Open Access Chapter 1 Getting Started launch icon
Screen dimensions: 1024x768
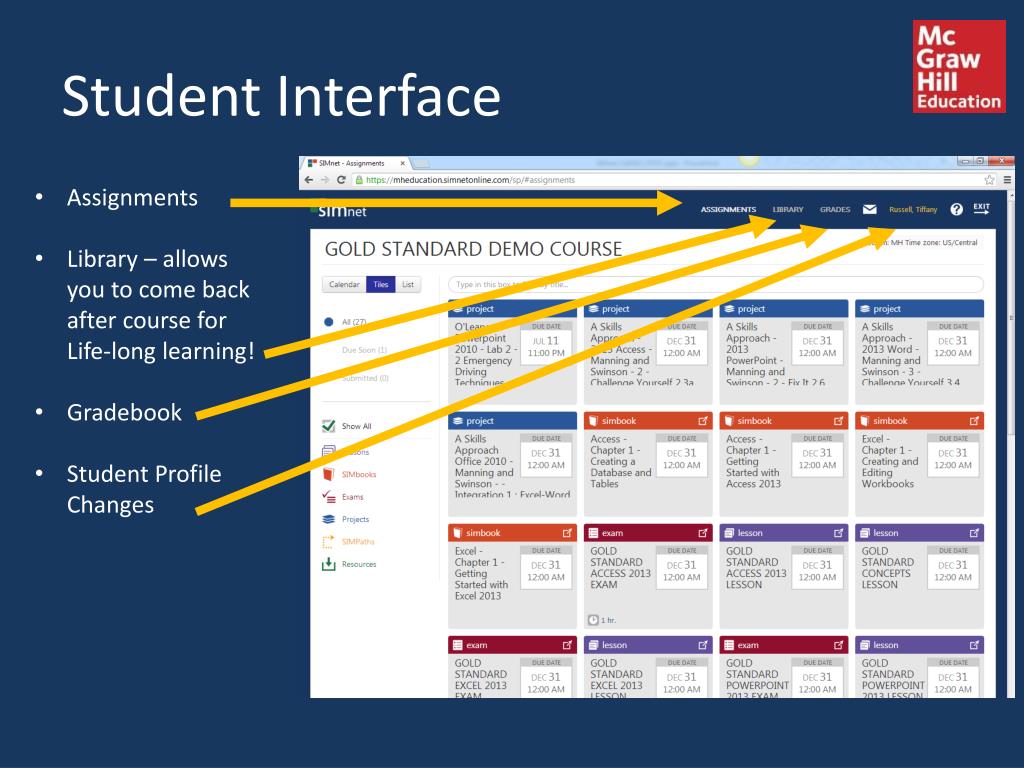[x=839, y=421]
